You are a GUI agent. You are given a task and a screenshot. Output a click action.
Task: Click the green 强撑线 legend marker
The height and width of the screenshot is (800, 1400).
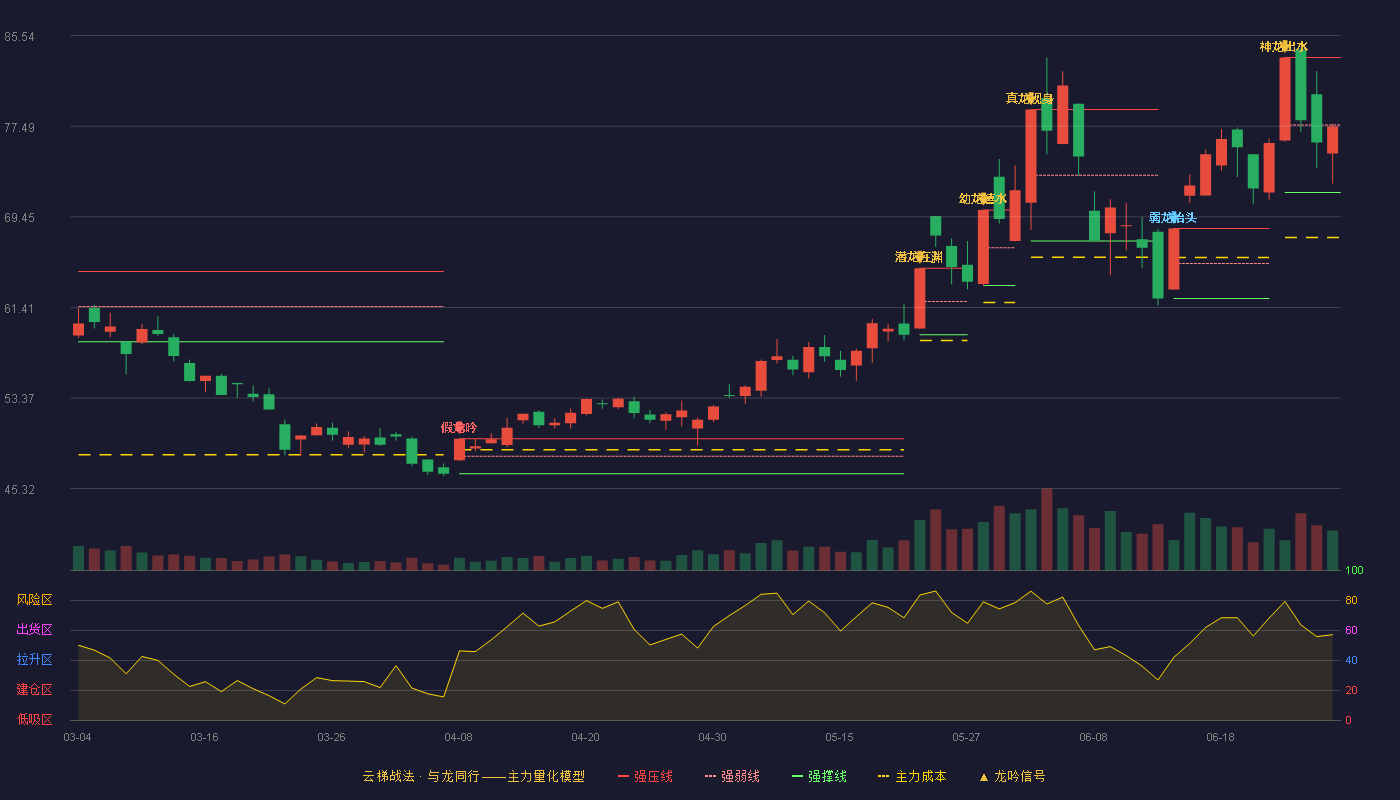point(797,776)
